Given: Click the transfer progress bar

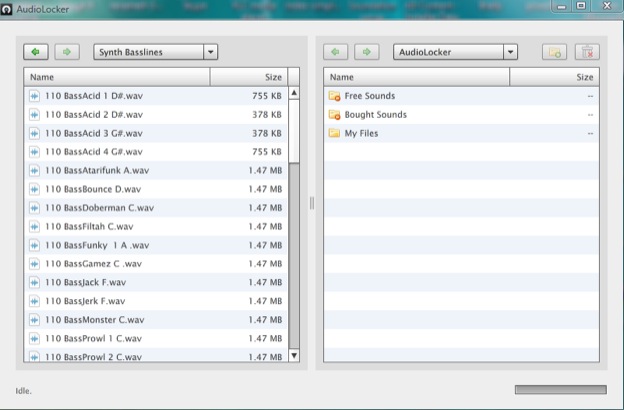Looking at the screenshot, I should (561, 389).
